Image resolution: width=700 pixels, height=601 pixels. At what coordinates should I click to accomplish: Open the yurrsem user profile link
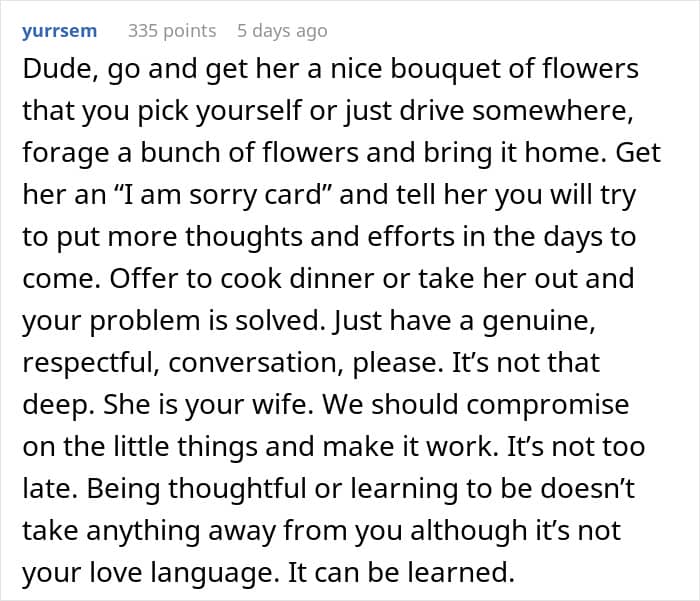pyautogui.click(x=59, y=31)
